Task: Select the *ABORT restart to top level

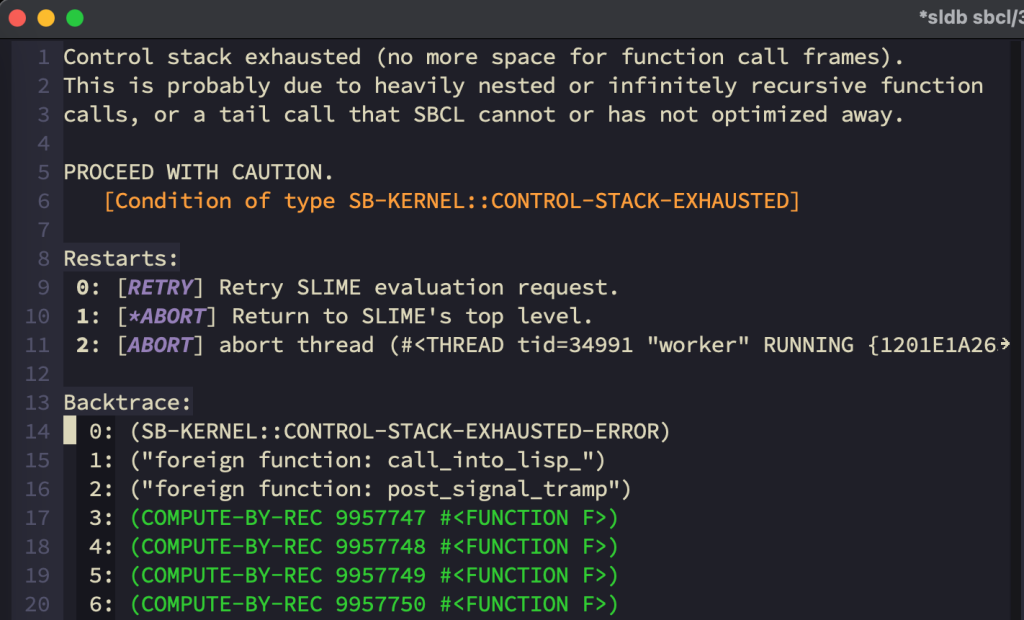Action: [x=167, y=316]
